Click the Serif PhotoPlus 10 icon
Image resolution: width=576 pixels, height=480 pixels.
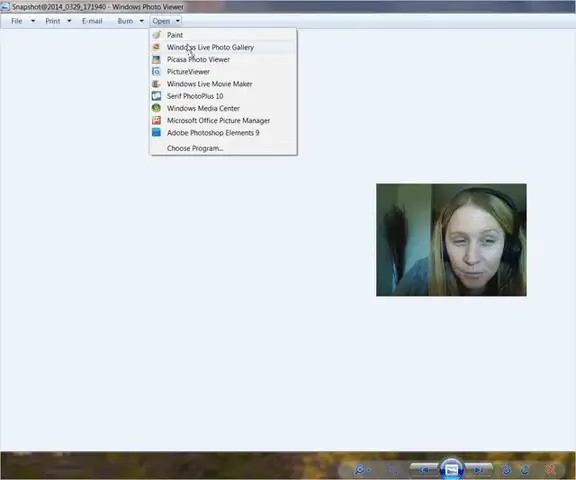156,96
